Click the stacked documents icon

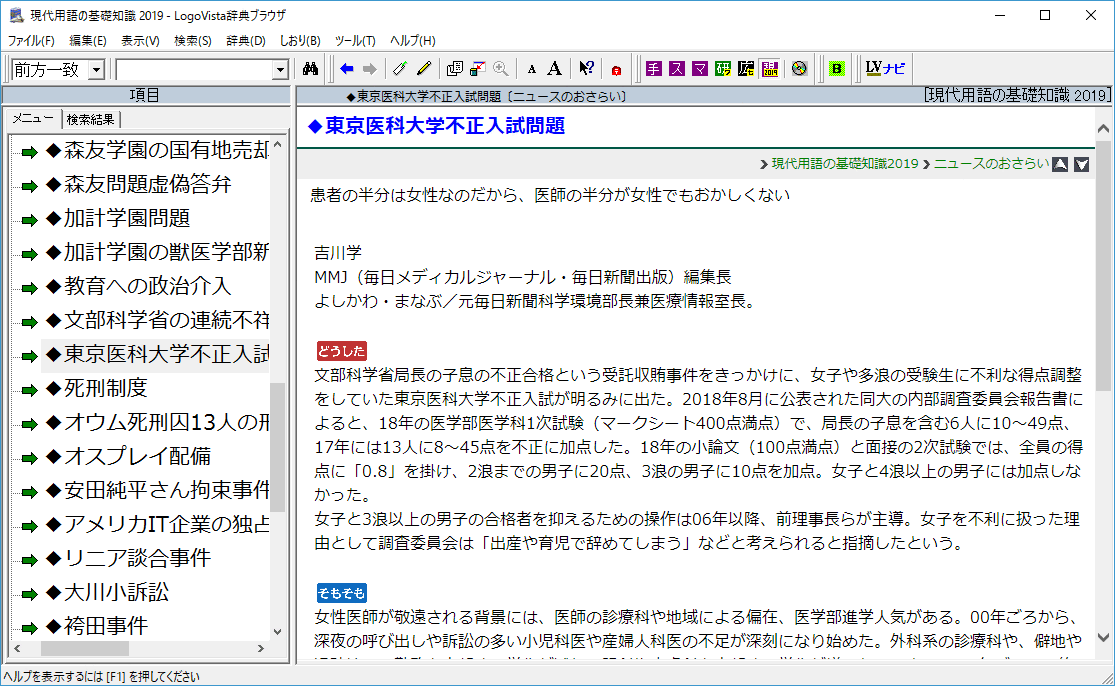[x=454, y=69]
